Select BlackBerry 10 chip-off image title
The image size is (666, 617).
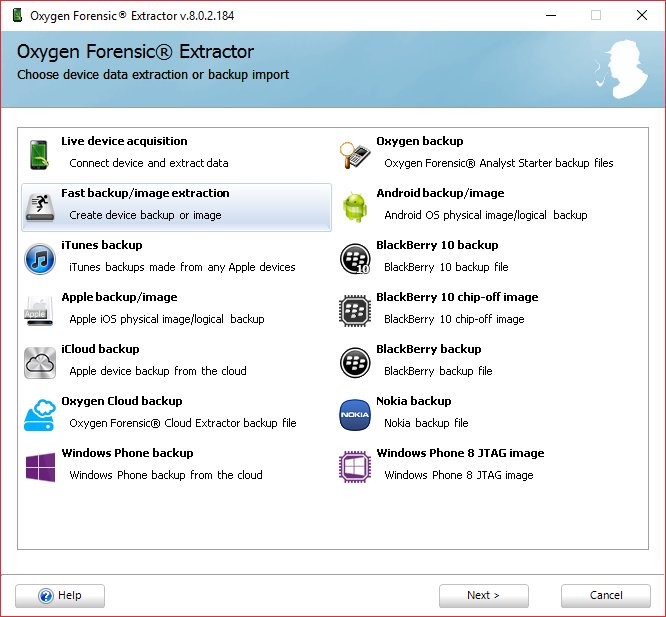457,297
